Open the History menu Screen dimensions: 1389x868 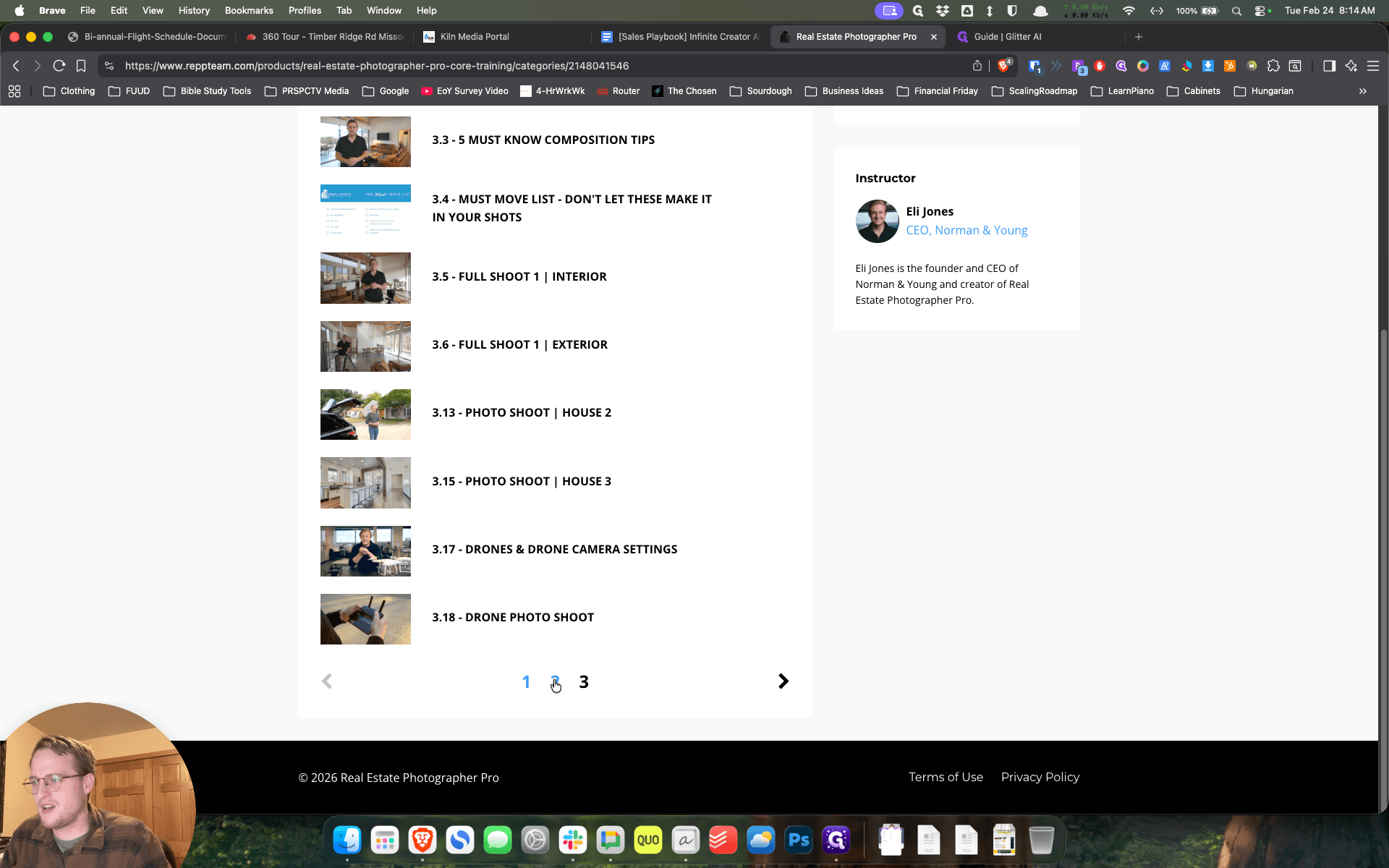pyautogui.click(x=194, y=11)
